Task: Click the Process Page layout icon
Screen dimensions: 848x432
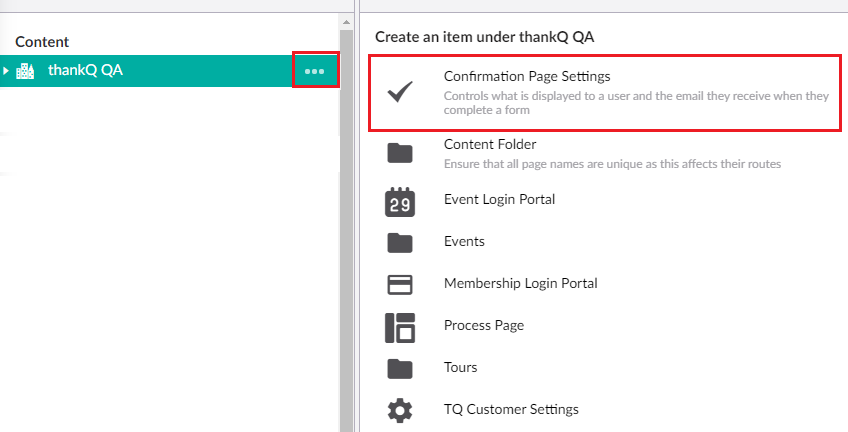Action: click(x=400, y=328)
